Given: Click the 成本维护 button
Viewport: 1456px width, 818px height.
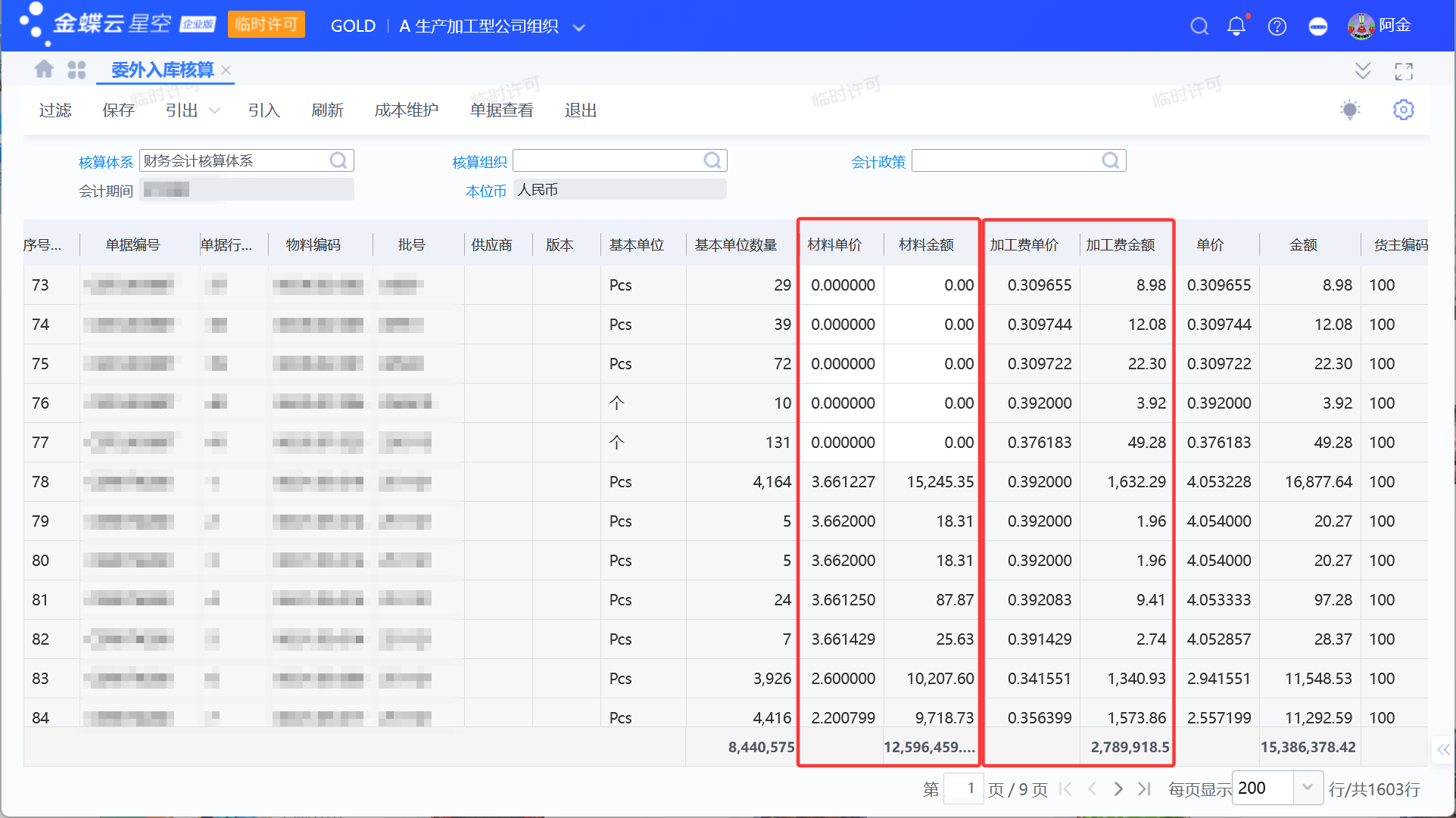Looking at the screenshot, I should 406,110.
